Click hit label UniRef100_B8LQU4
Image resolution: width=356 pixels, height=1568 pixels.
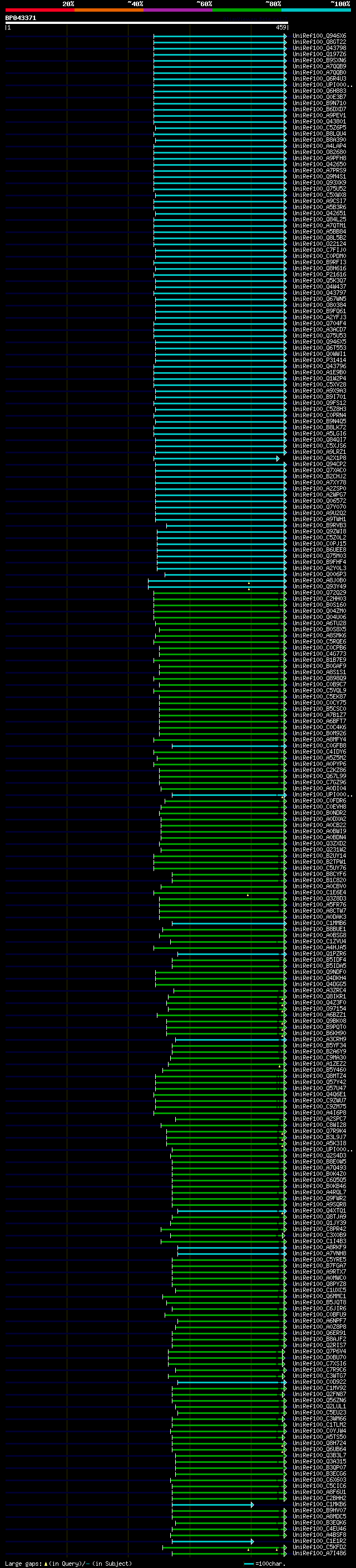pos(319,134)
